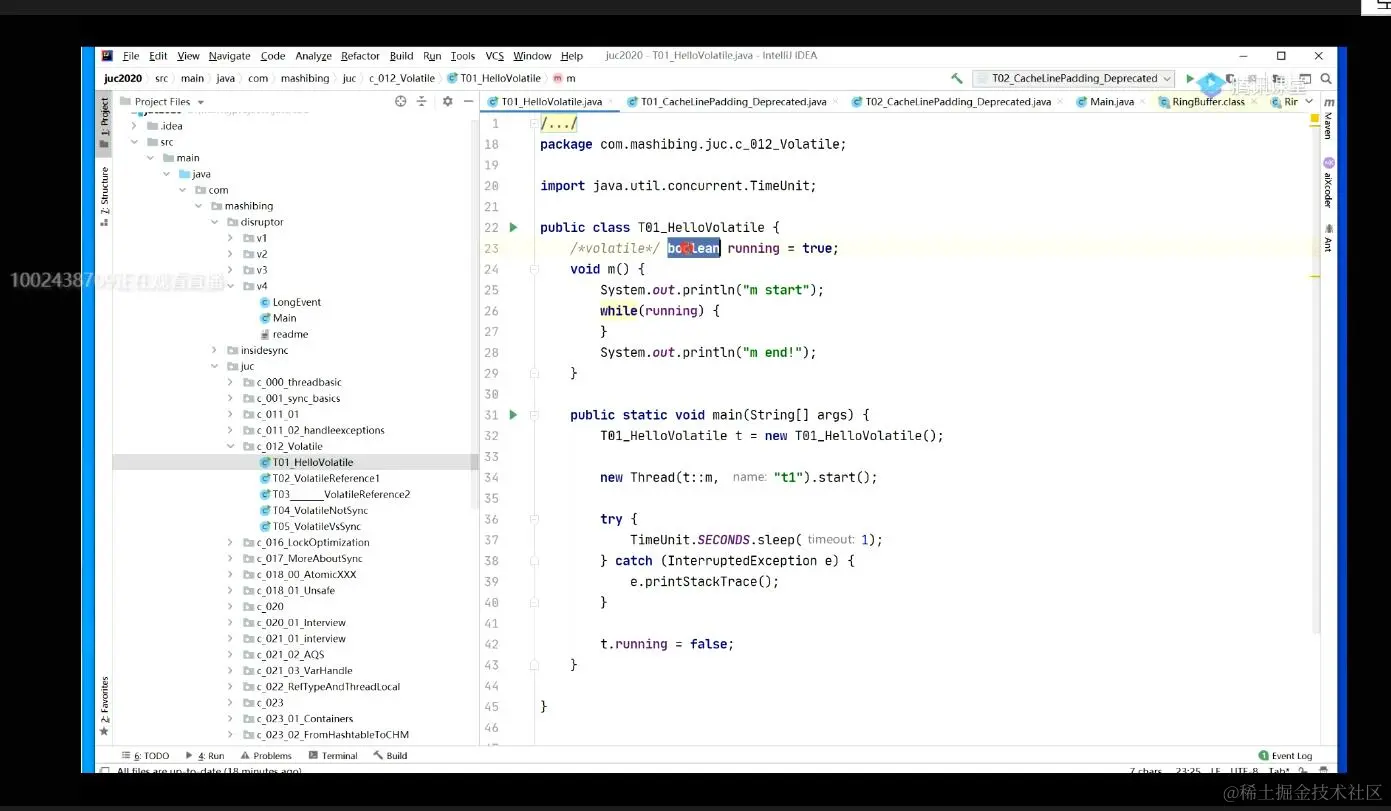Open the Maven tool window
Viewport: 1391px width, 811px height.
1329,117
